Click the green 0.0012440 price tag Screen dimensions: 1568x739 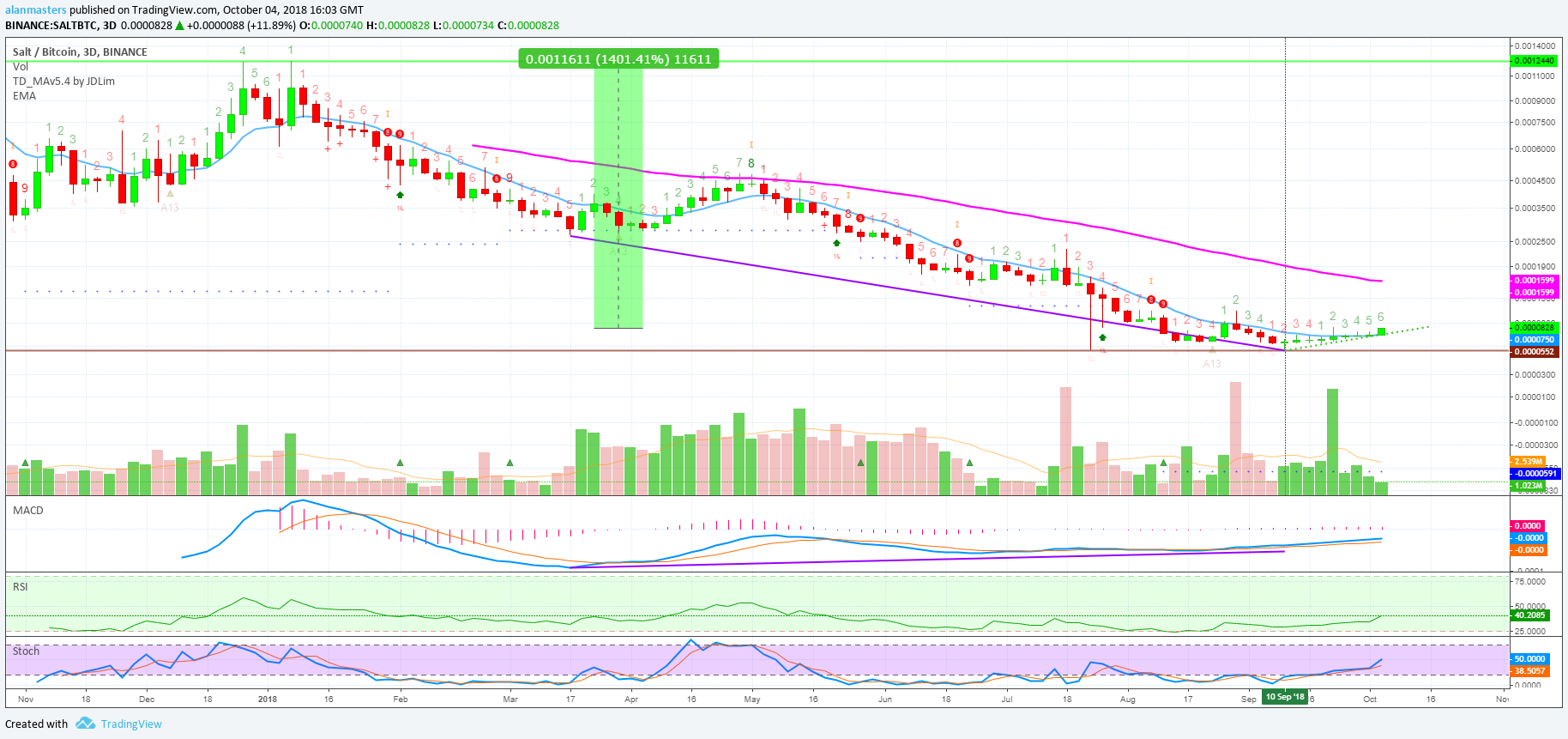(1534, 61)
